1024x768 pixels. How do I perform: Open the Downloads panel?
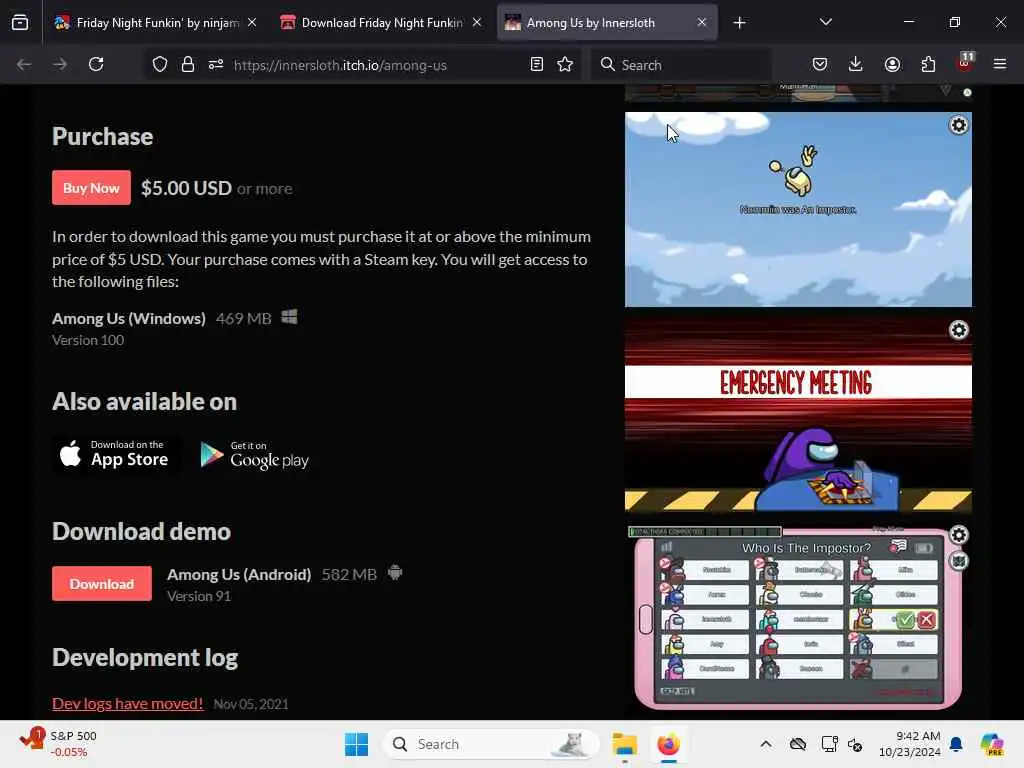[856, 64]
